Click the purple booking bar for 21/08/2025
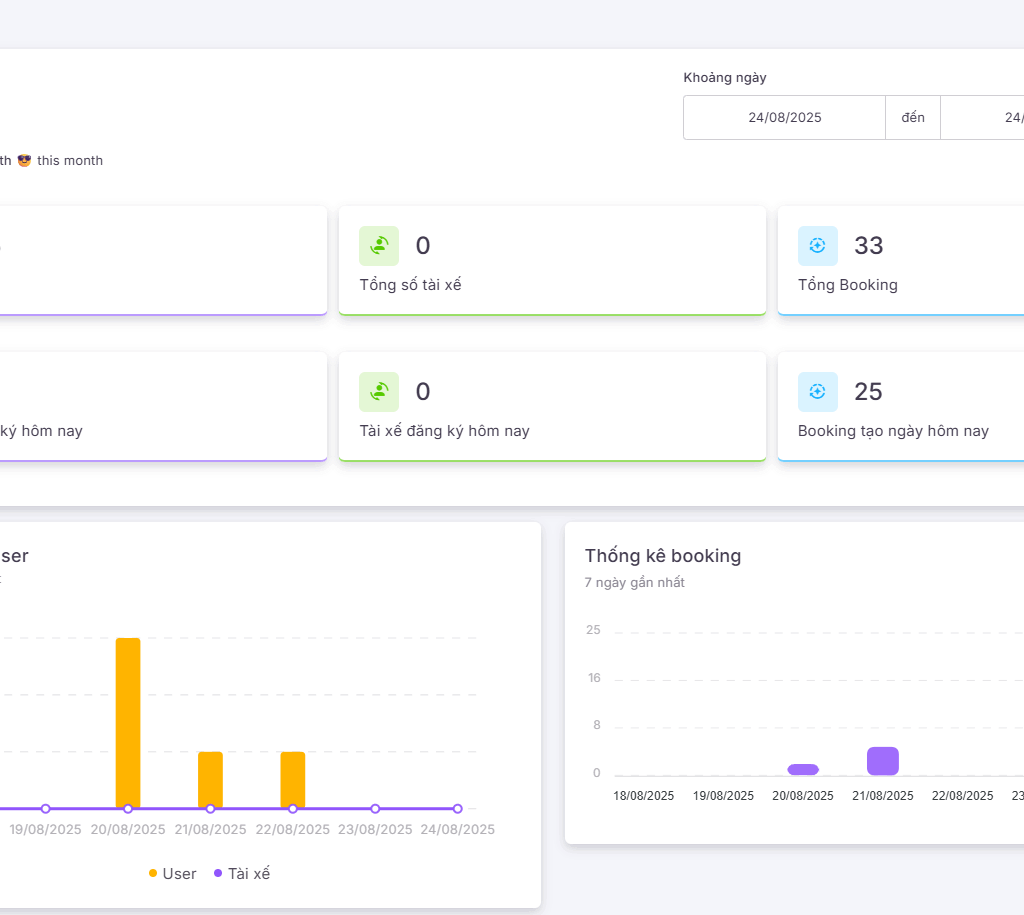Screen dimensions: 1024x915 (883, 761)
